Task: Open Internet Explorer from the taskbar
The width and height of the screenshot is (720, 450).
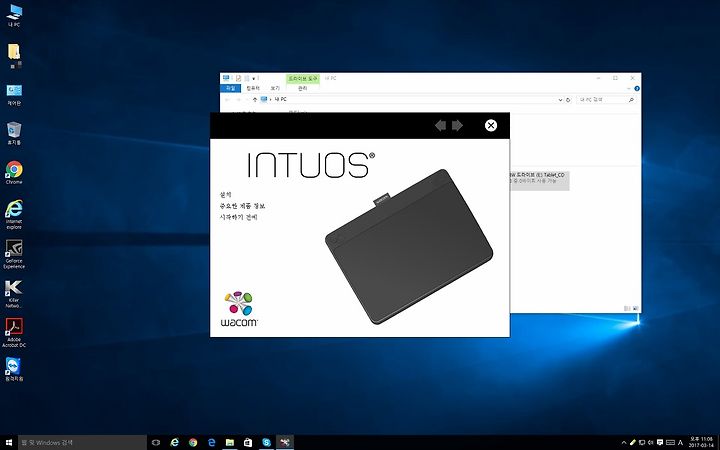Action: (x=174, y=443)
